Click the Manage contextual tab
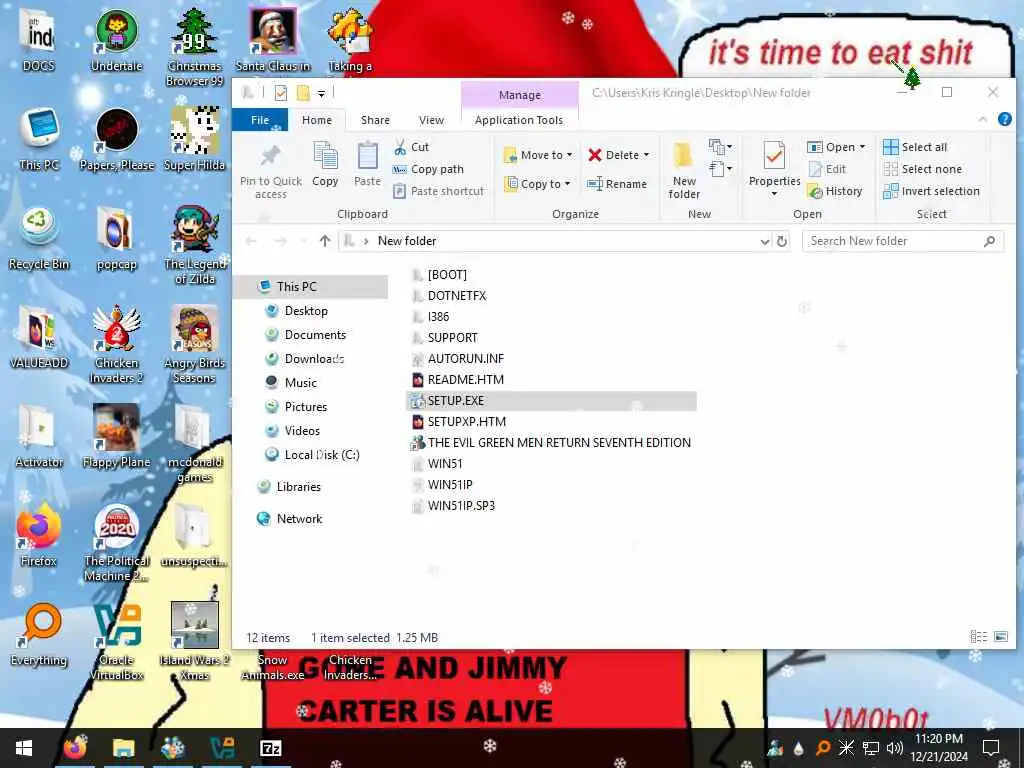 tap(520, 95)
